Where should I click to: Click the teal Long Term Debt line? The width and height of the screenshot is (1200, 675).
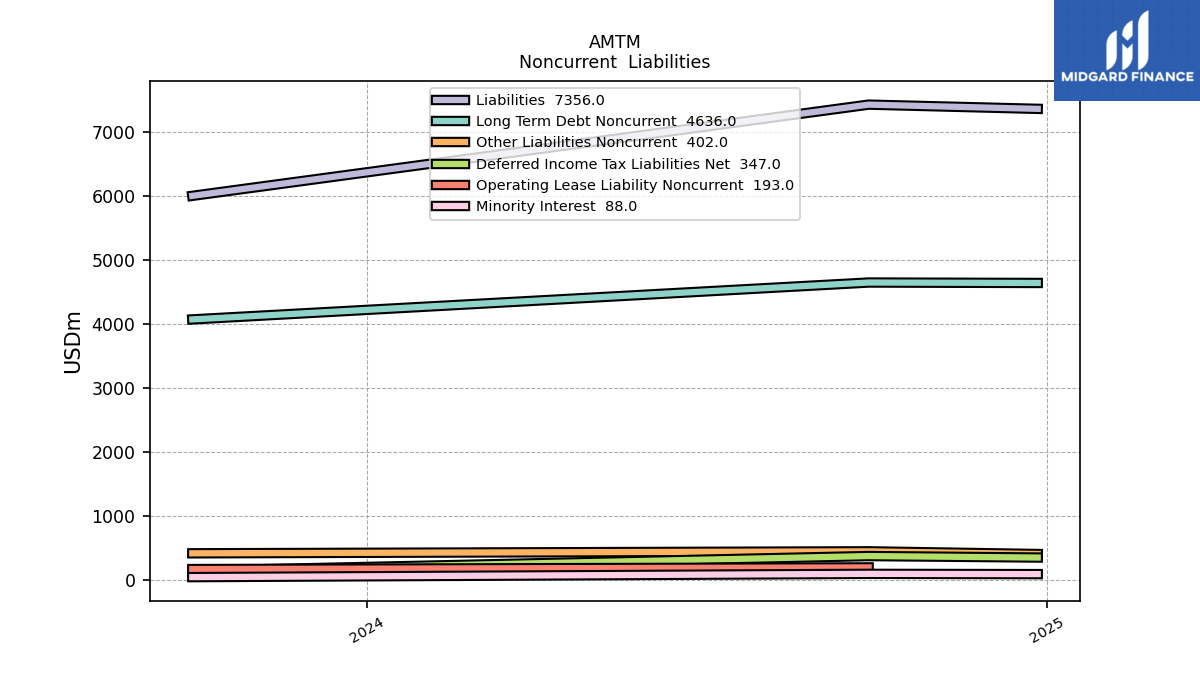coord(614,297)
